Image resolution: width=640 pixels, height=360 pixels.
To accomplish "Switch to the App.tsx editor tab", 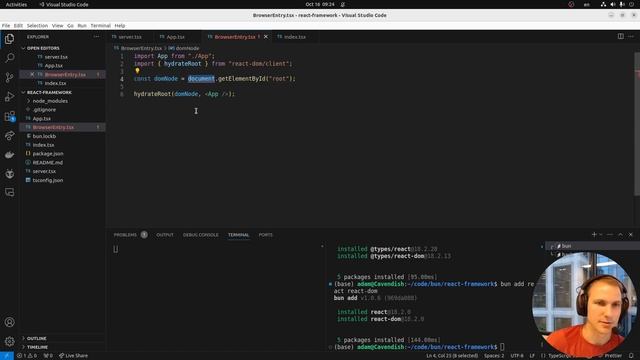I will (x=176, y=37).
